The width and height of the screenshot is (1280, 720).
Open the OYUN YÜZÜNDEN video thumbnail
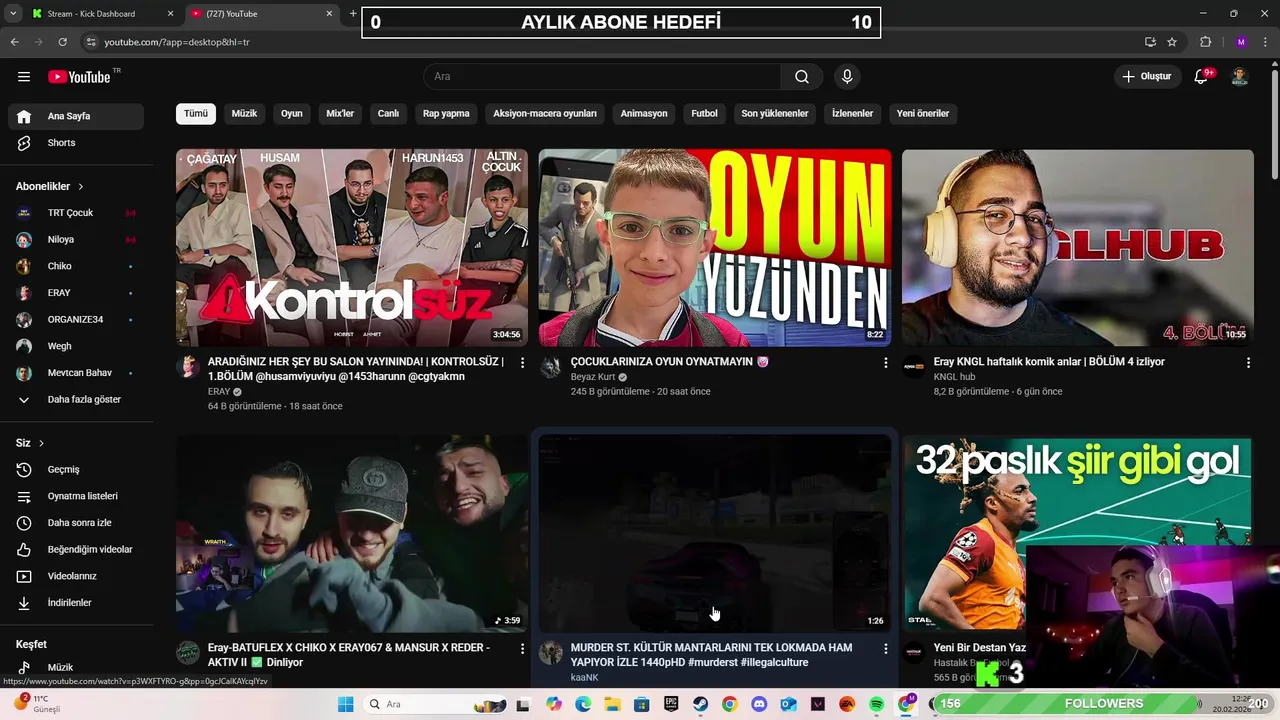click(715, 248)
